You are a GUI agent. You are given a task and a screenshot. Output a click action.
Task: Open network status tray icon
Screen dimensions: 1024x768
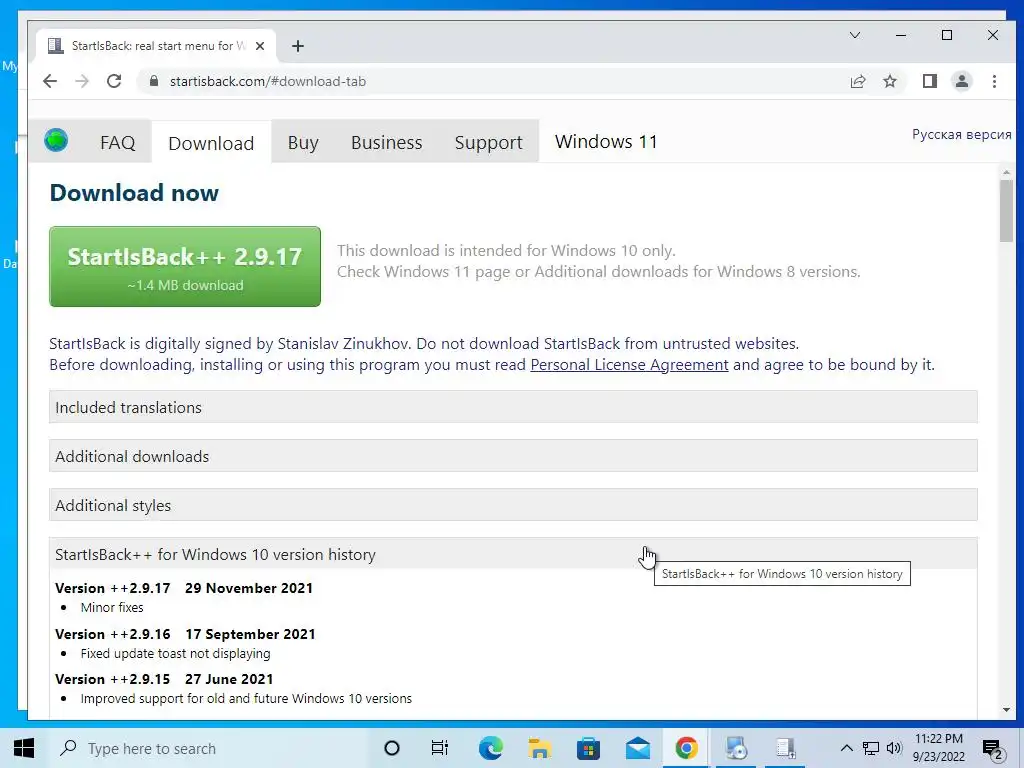coord(871,748)
